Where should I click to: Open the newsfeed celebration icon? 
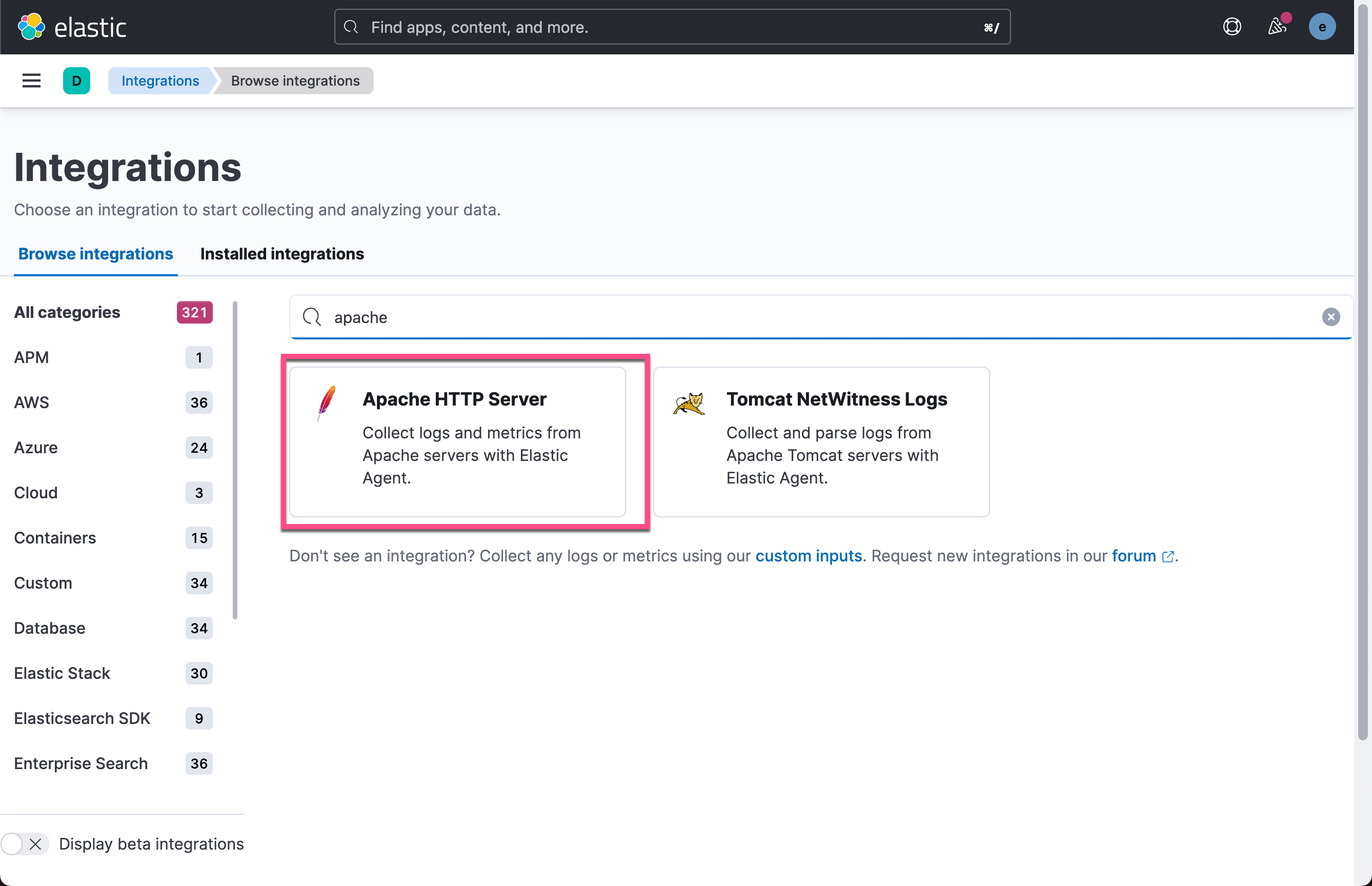click(1277, 27)
